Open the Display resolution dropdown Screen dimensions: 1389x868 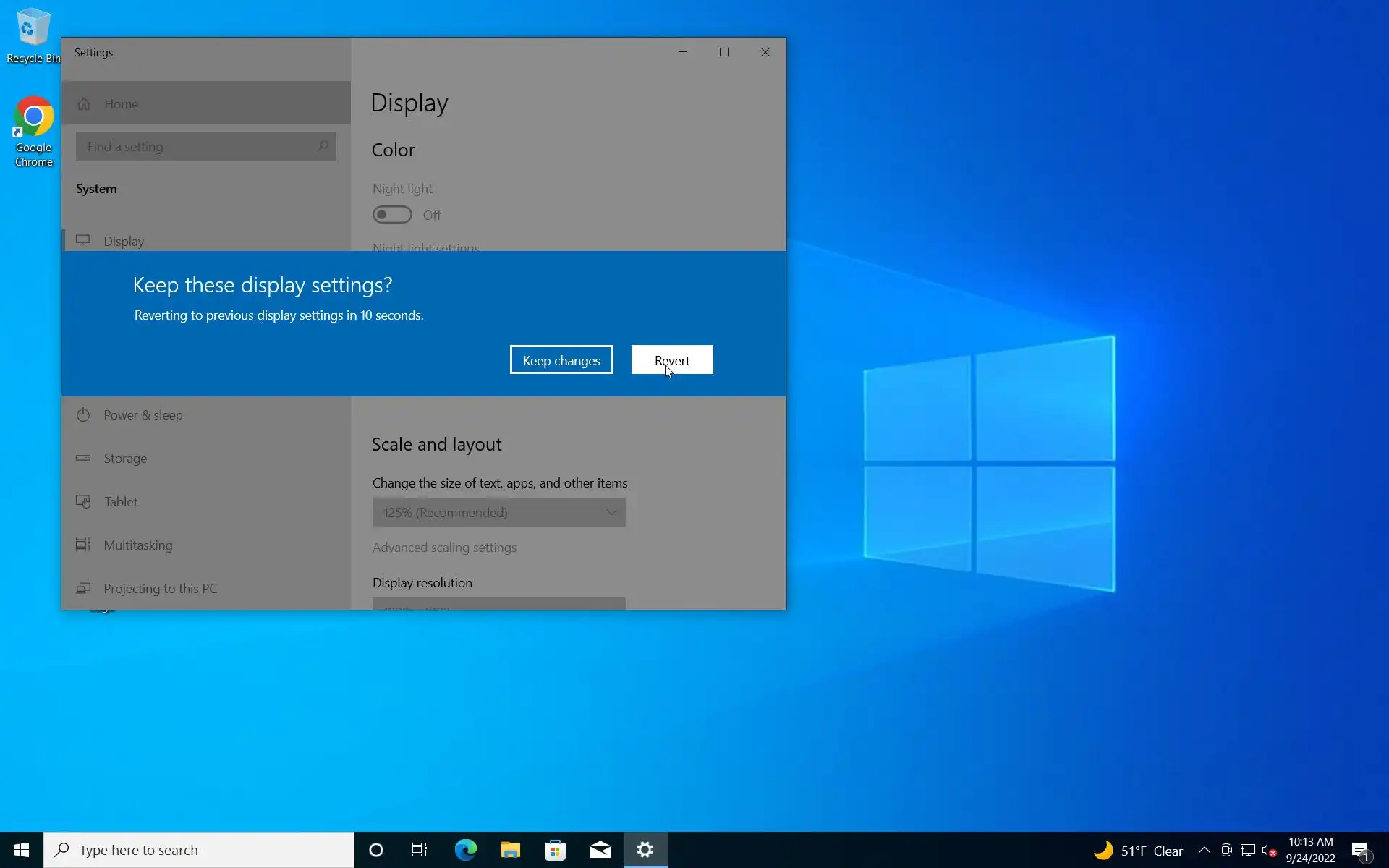click(498, 604)
